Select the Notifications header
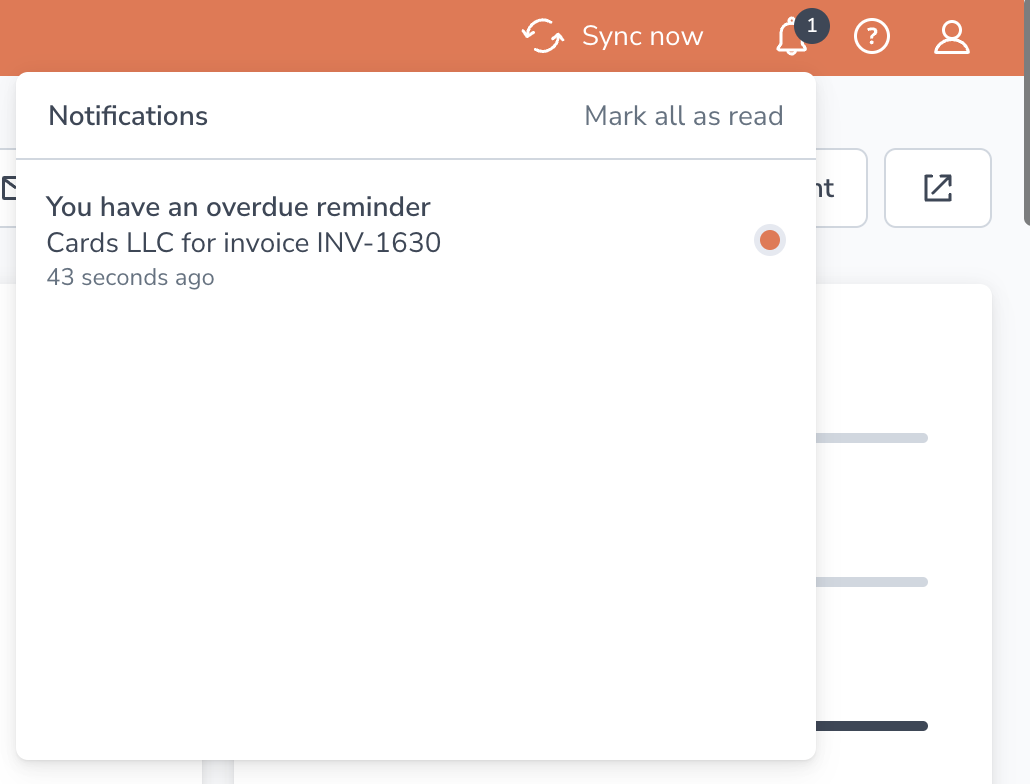Image resolution: width=1030 pixels, height=784 pixels. point(127,115)
